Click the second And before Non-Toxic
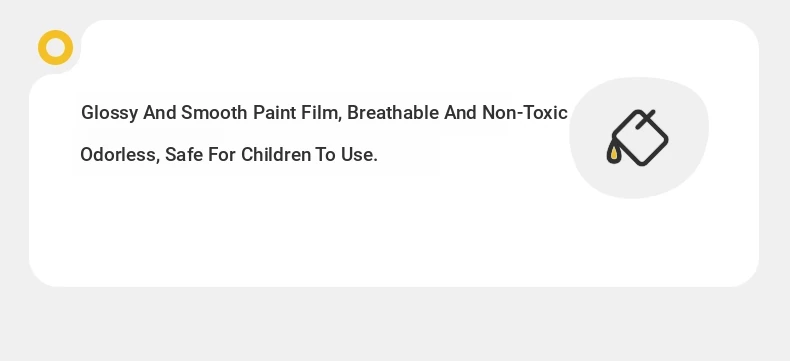This screenshot has height=361, width=790. [x=460, y=113]
